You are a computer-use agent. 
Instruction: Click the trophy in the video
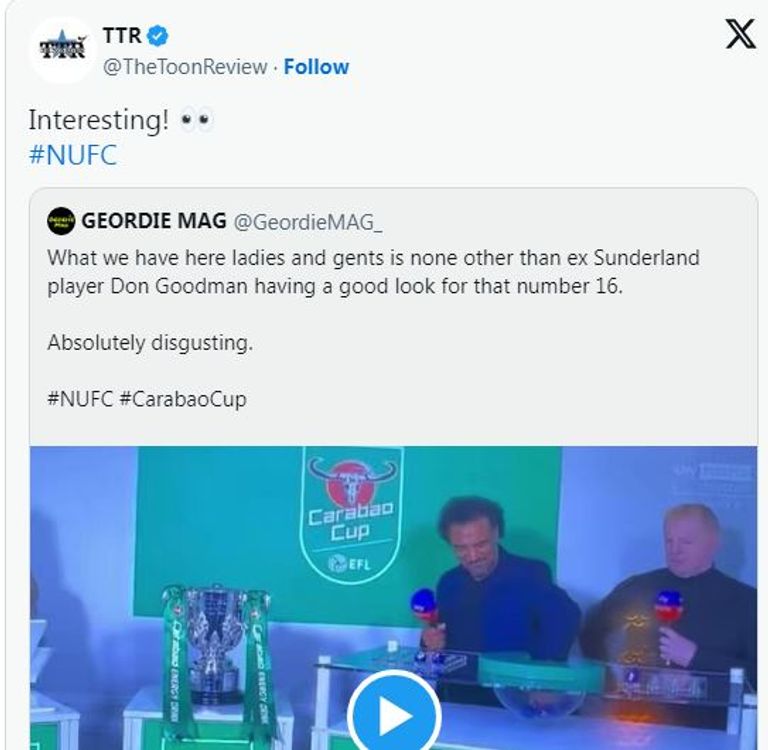pyautogui.click(x=217, y=645)
